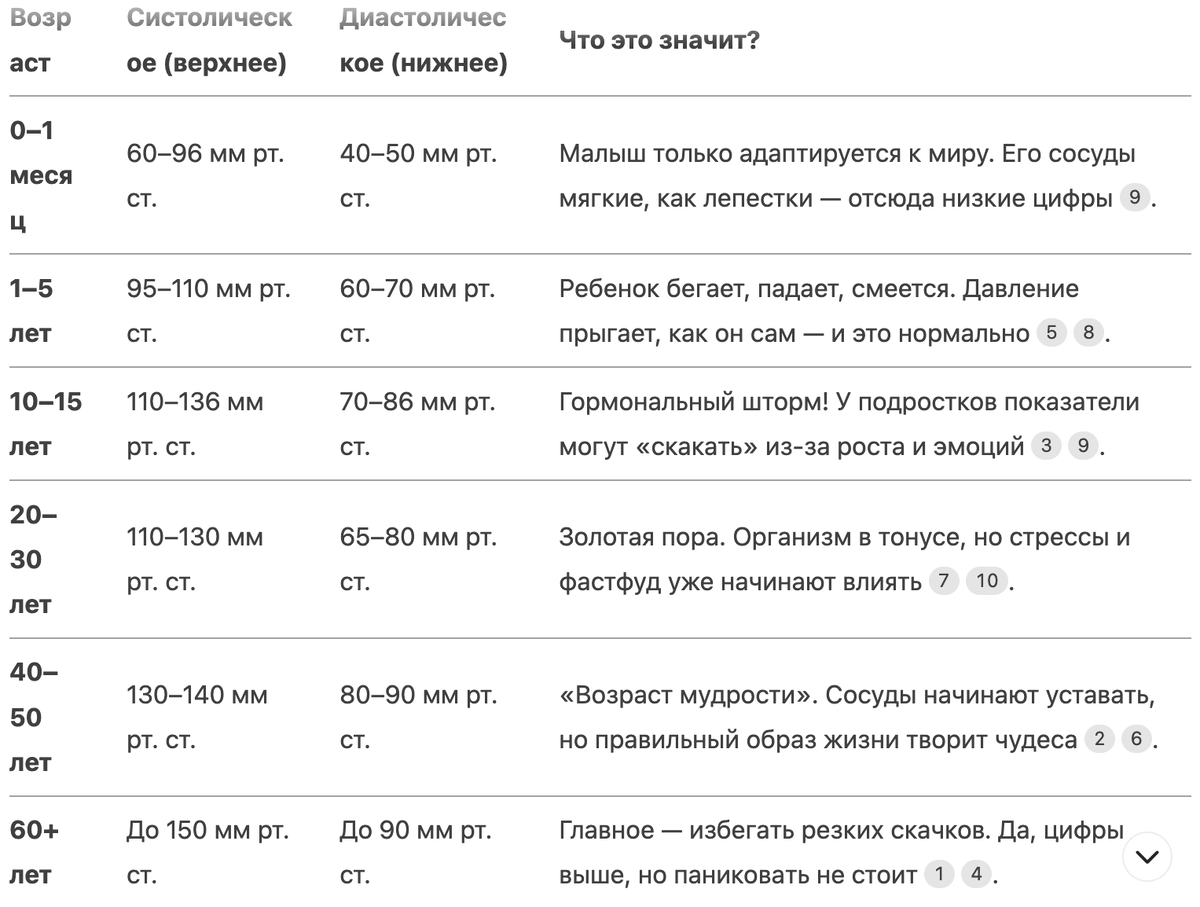This screenshot has height=907, width=1200.
Task: Click the 'Систолическое (верхнее)' column header
Action: tap(210, 41)
